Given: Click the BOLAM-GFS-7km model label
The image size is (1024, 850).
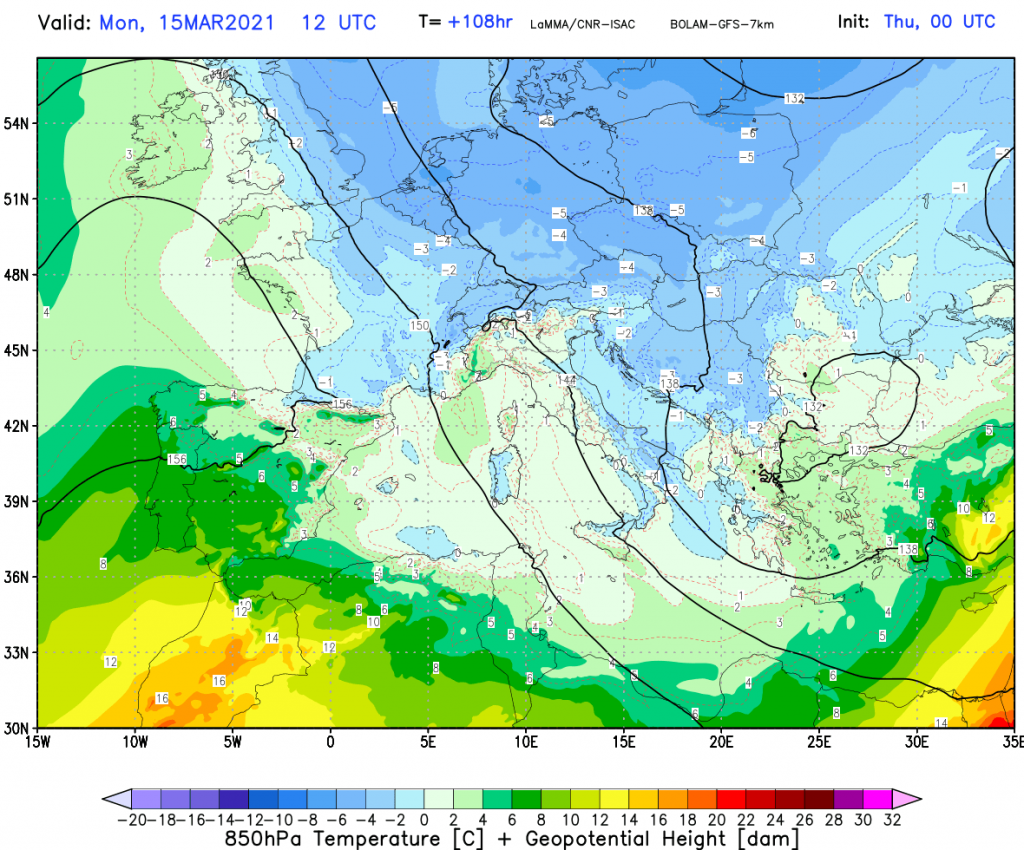Looking at the screenshot, I should pyautogui.click(x=724, y=23).
